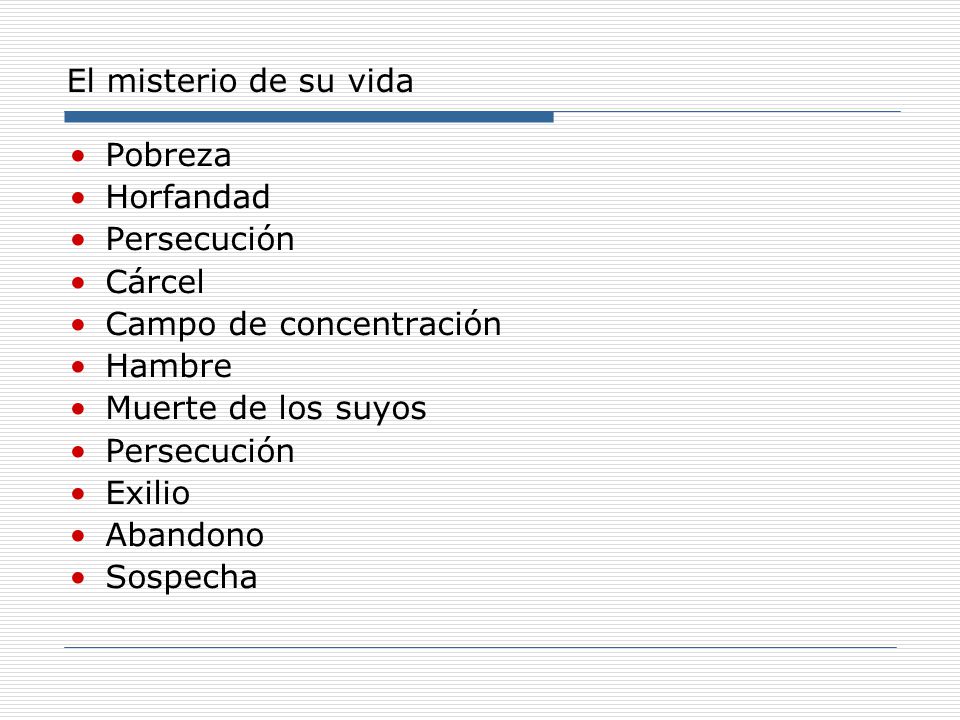The image size is (960, 720).
Task: Click the Horfandad bullet item
Action: [188, 197]
